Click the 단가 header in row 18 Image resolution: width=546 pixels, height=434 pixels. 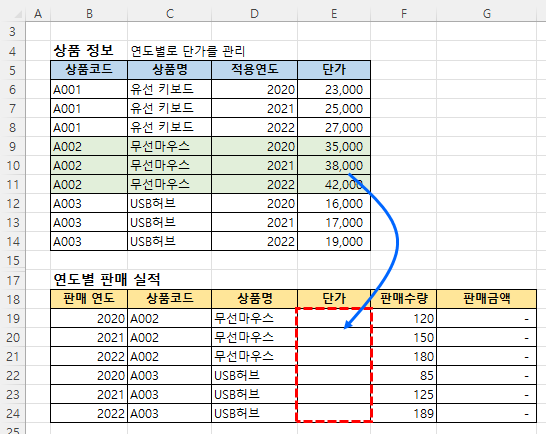coord(334,299)
